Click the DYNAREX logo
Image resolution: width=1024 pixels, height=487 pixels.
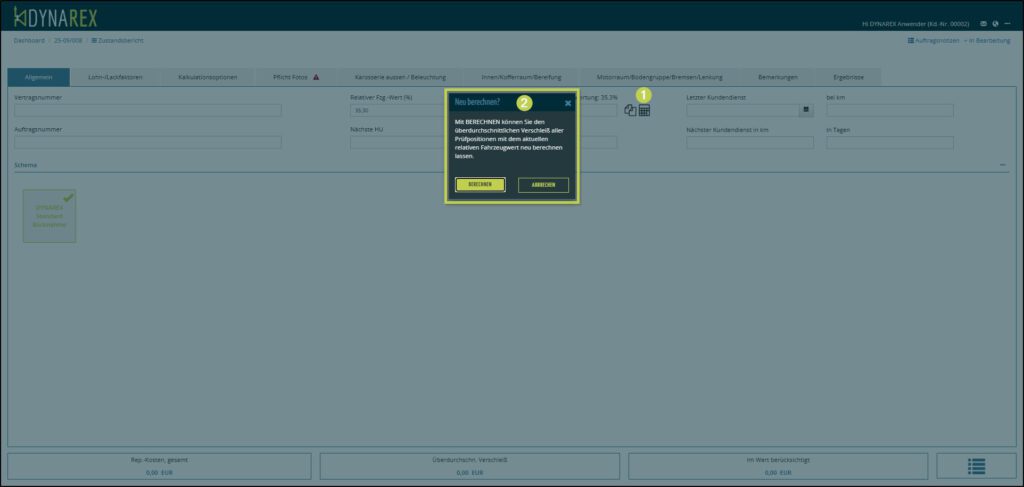click(x=55, y=16)
